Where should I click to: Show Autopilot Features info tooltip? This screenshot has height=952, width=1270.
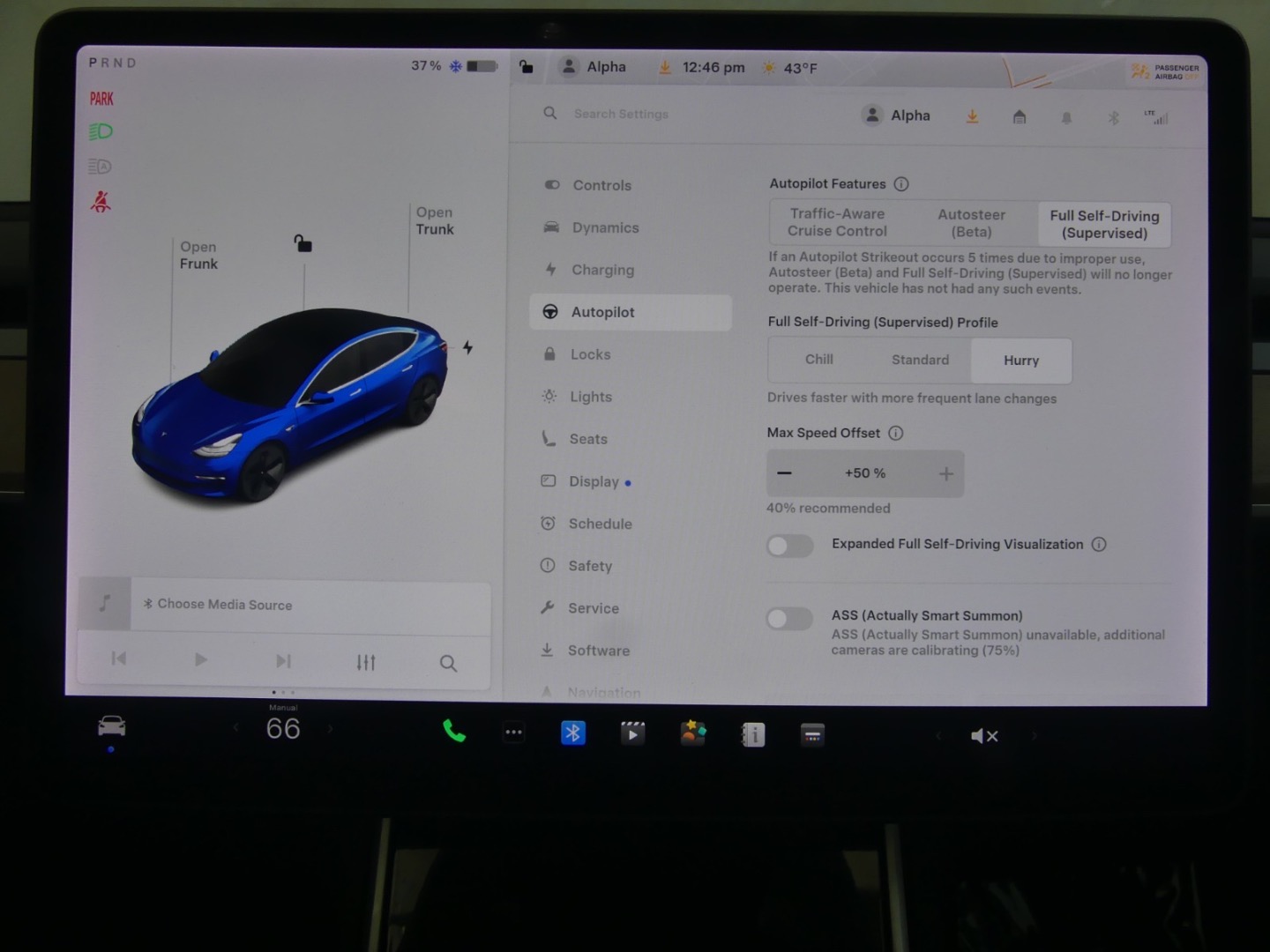pyautogui.click(x=901, y=184)
